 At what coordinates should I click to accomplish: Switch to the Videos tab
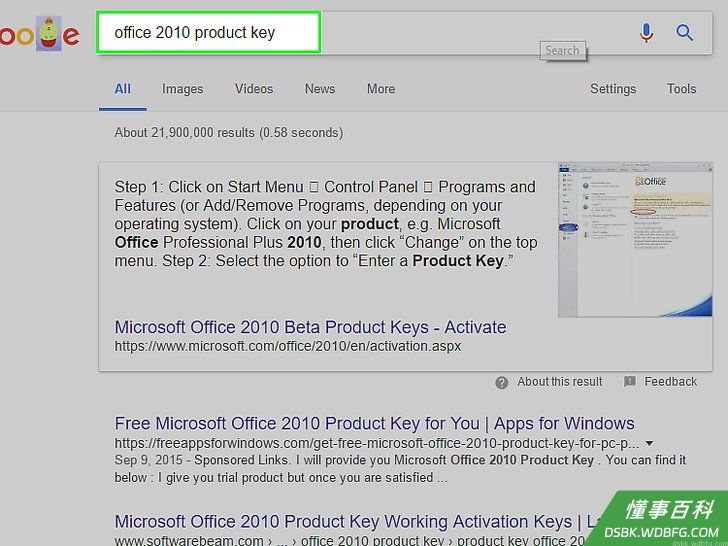tap(254, 89)
